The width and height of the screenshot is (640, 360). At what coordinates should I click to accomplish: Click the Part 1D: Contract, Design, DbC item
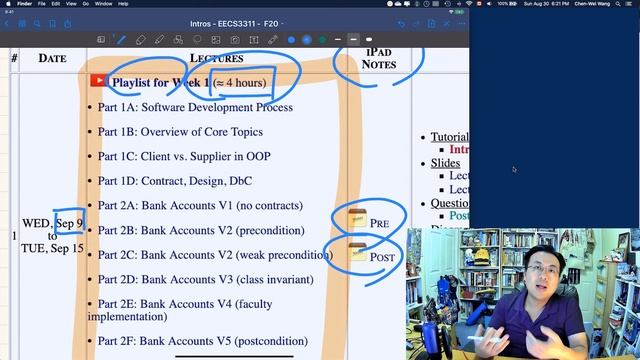pyautogui.click(x=175, y=181)
